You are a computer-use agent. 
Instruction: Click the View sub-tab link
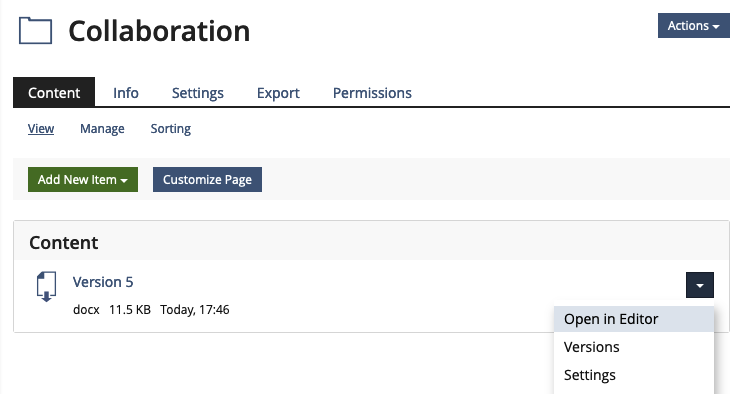point(41,128)
